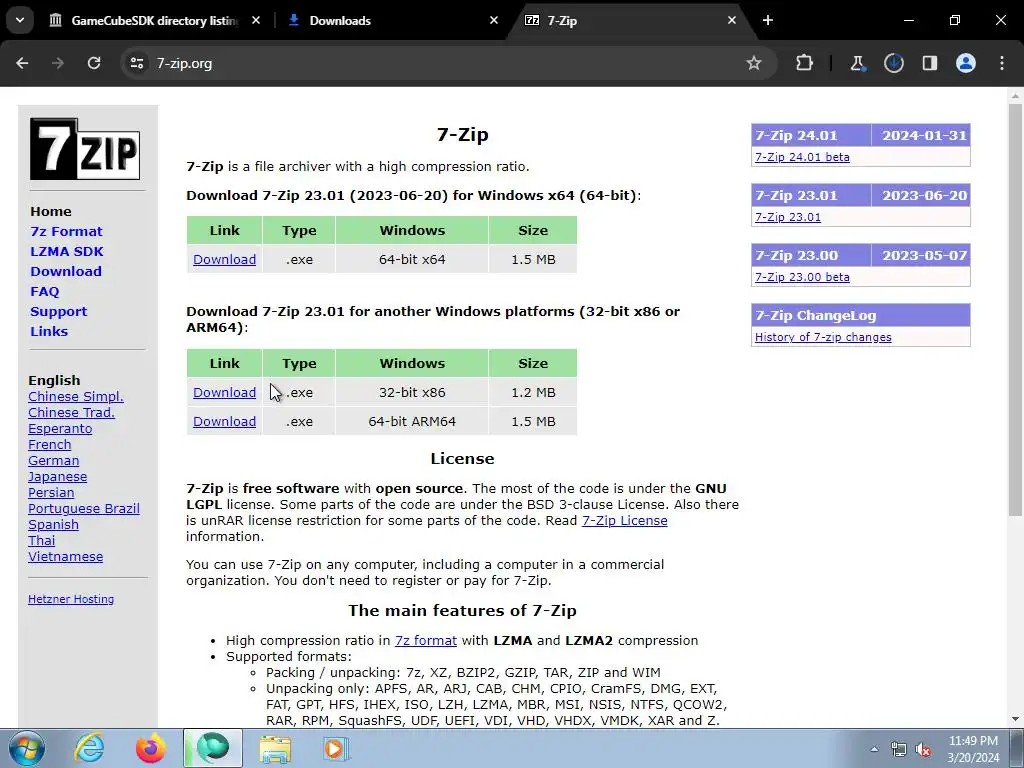Open the user profile avatar
The height and width of the screenshot is (768, 1024).
point(966,63)
